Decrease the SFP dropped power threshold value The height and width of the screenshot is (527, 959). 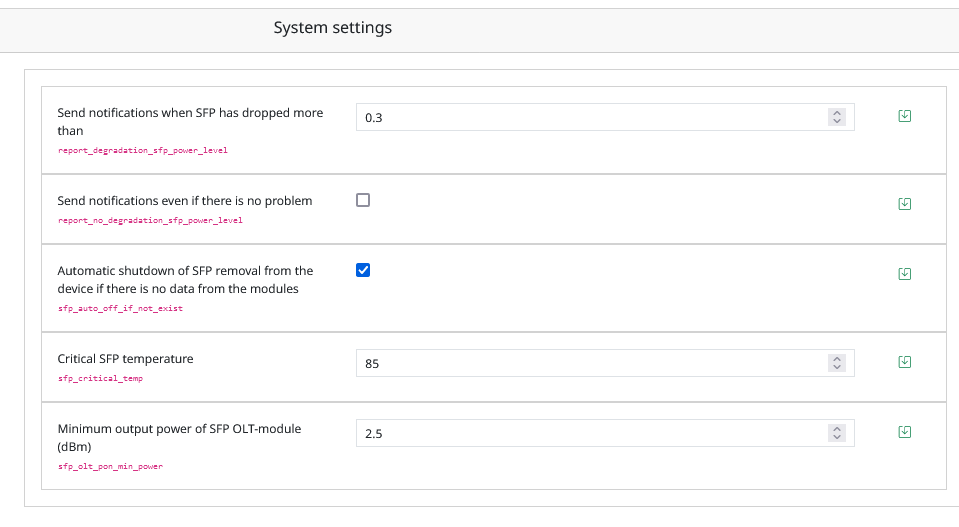[837, 121]
